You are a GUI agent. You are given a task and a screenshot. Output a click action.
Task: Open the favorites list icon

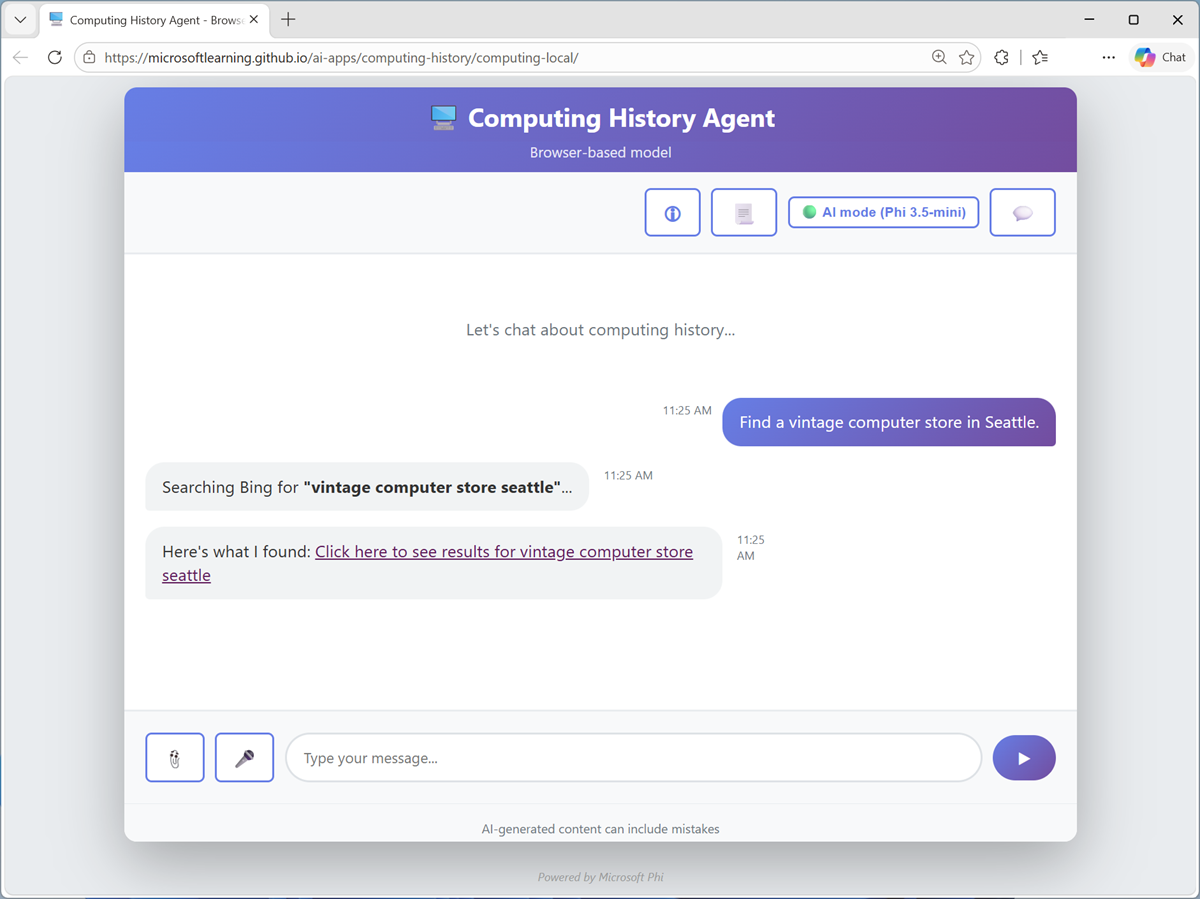(x=1040, y=57)
